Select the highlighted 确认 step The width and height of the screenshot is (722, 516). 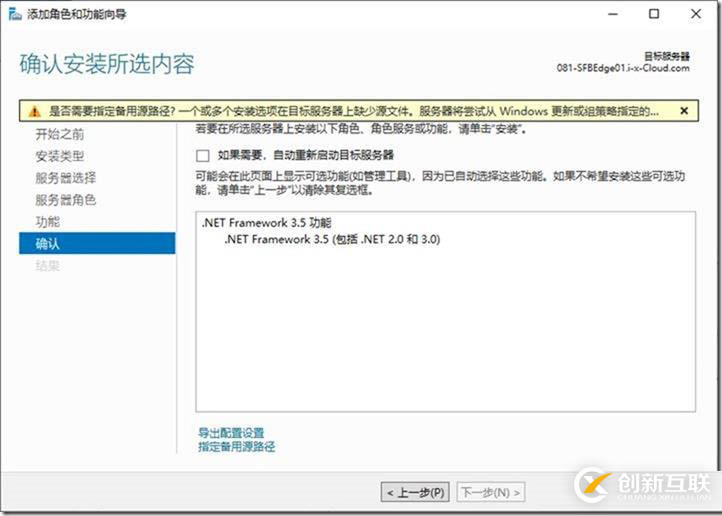pos(48,243)
